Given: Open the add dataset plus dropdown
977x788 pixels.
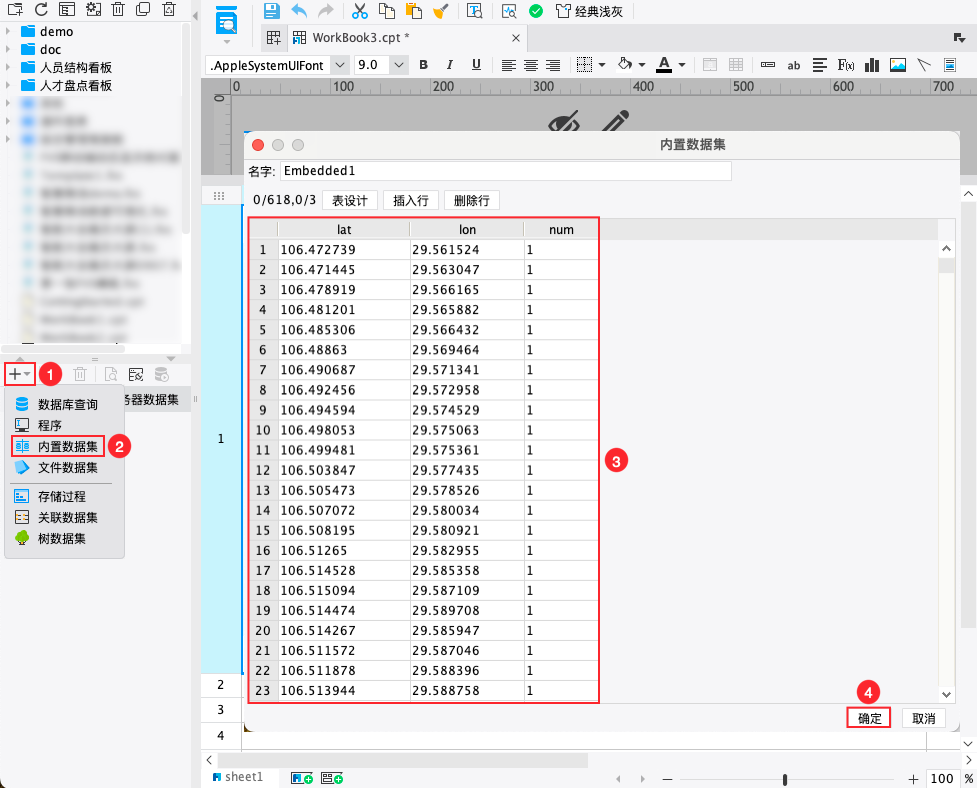Looking at the screenshot, I should (x=19, y=374).
